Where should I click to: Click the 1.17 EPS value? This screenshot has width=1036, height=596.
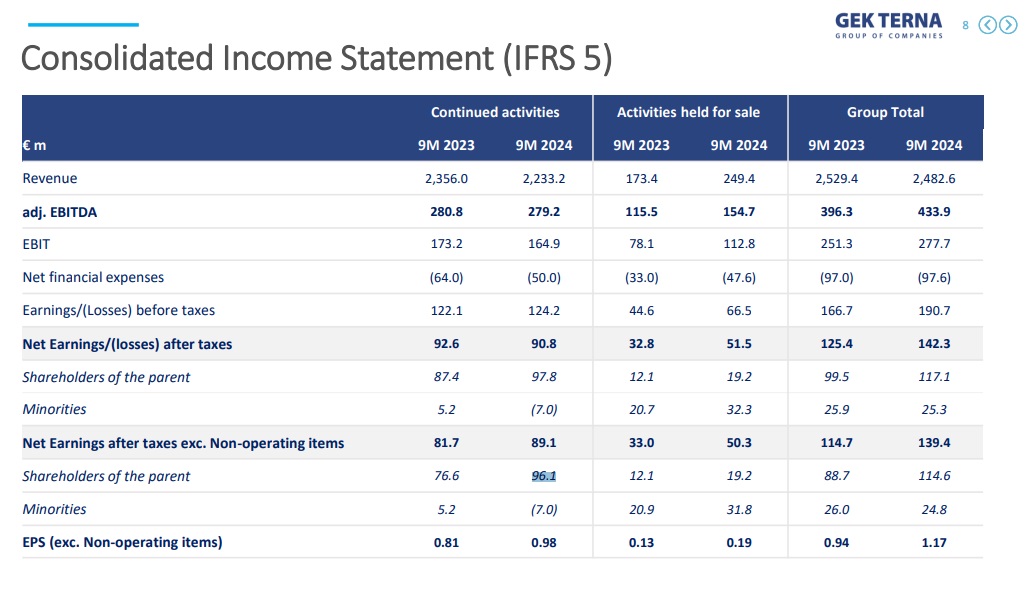click(934, 542)
